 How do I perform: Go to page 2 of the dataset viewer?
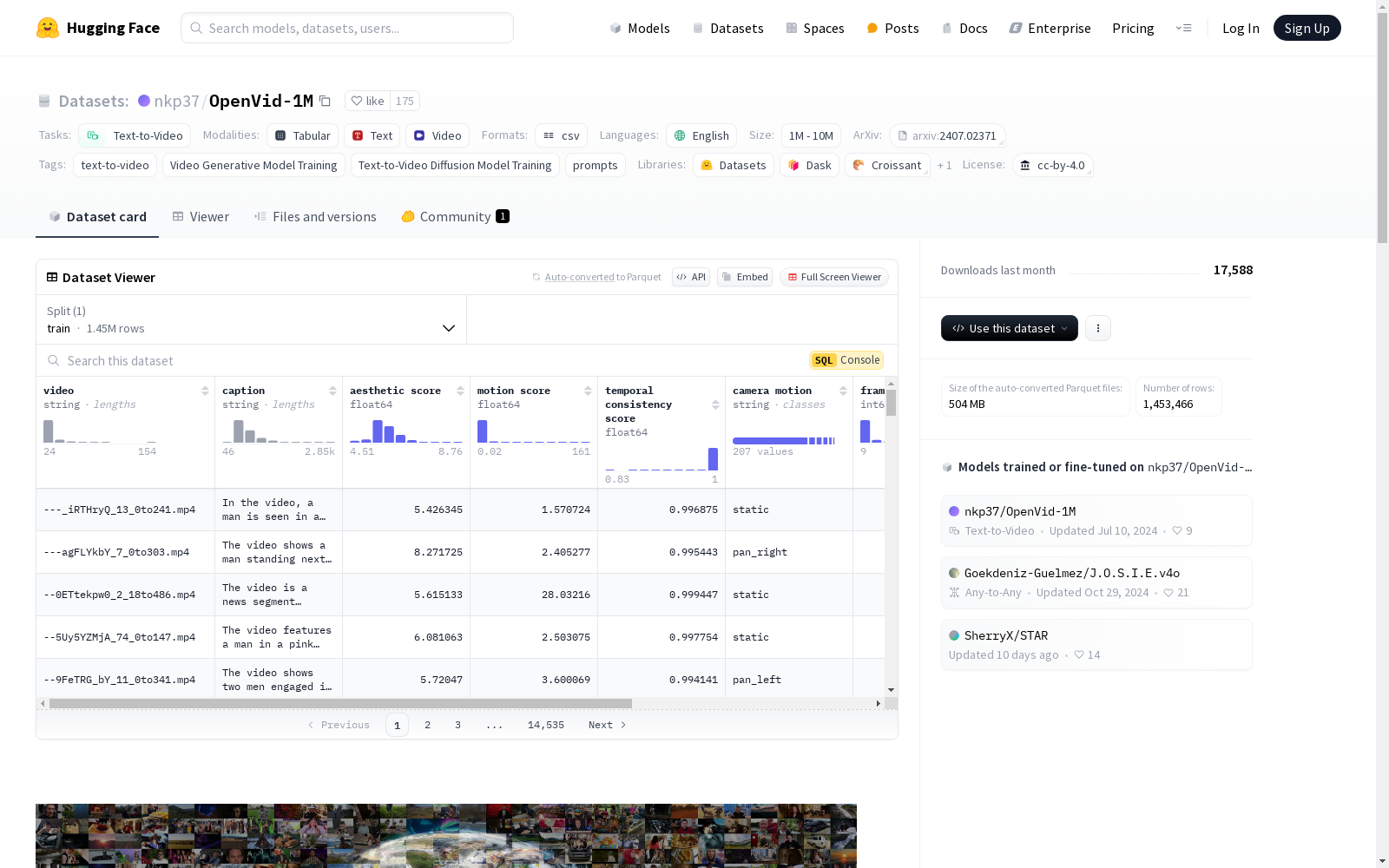(427, 725)
